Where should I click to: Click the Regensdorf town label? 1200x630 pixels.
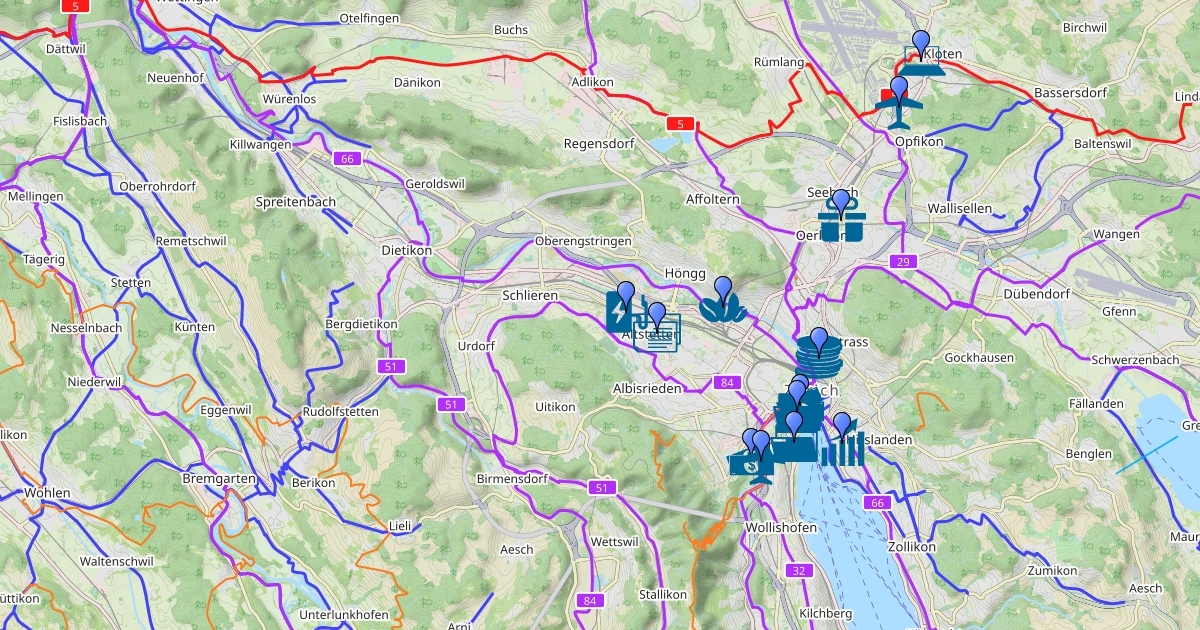pyautogui.click(x=599, y=144)
